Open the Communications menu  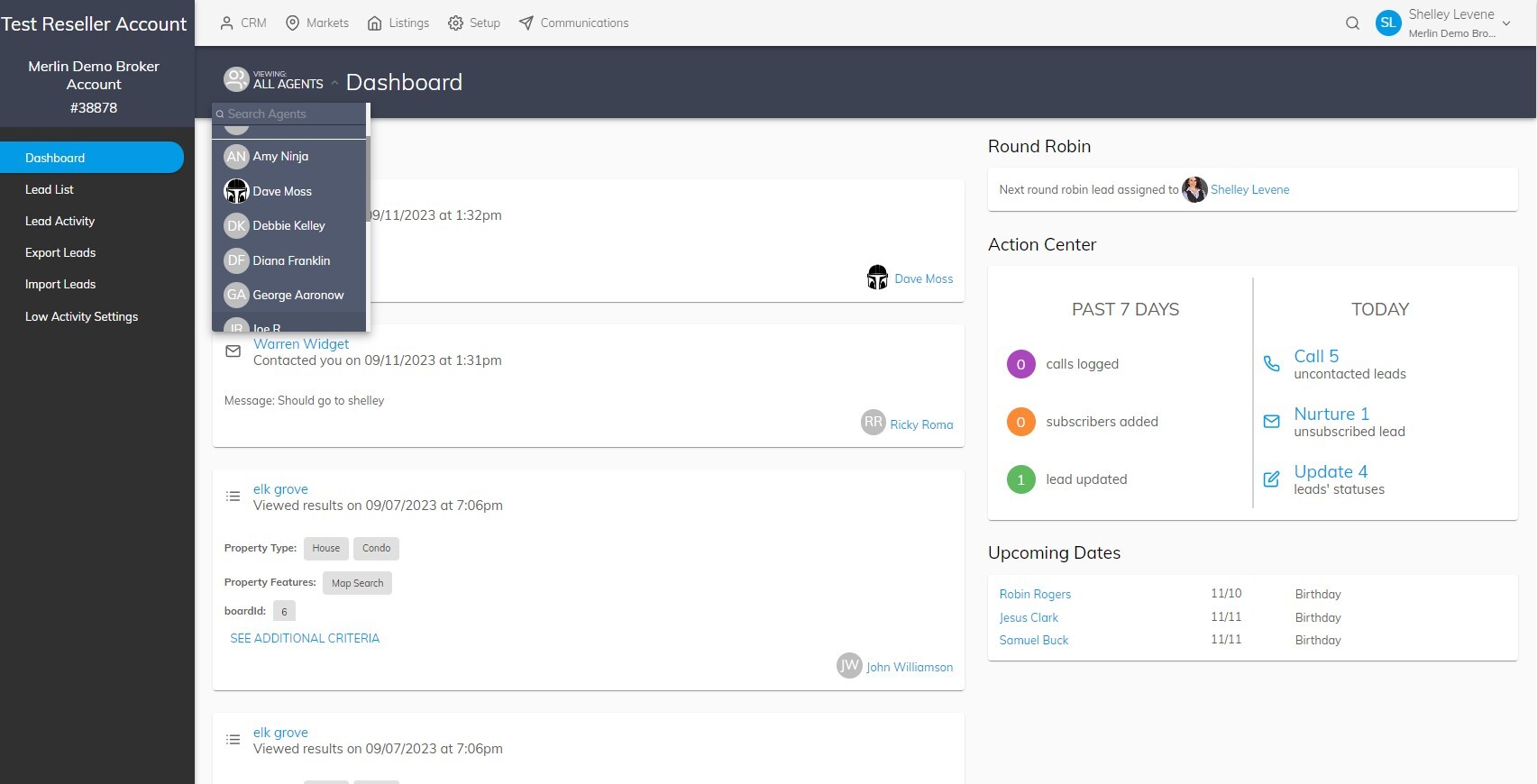574,23
